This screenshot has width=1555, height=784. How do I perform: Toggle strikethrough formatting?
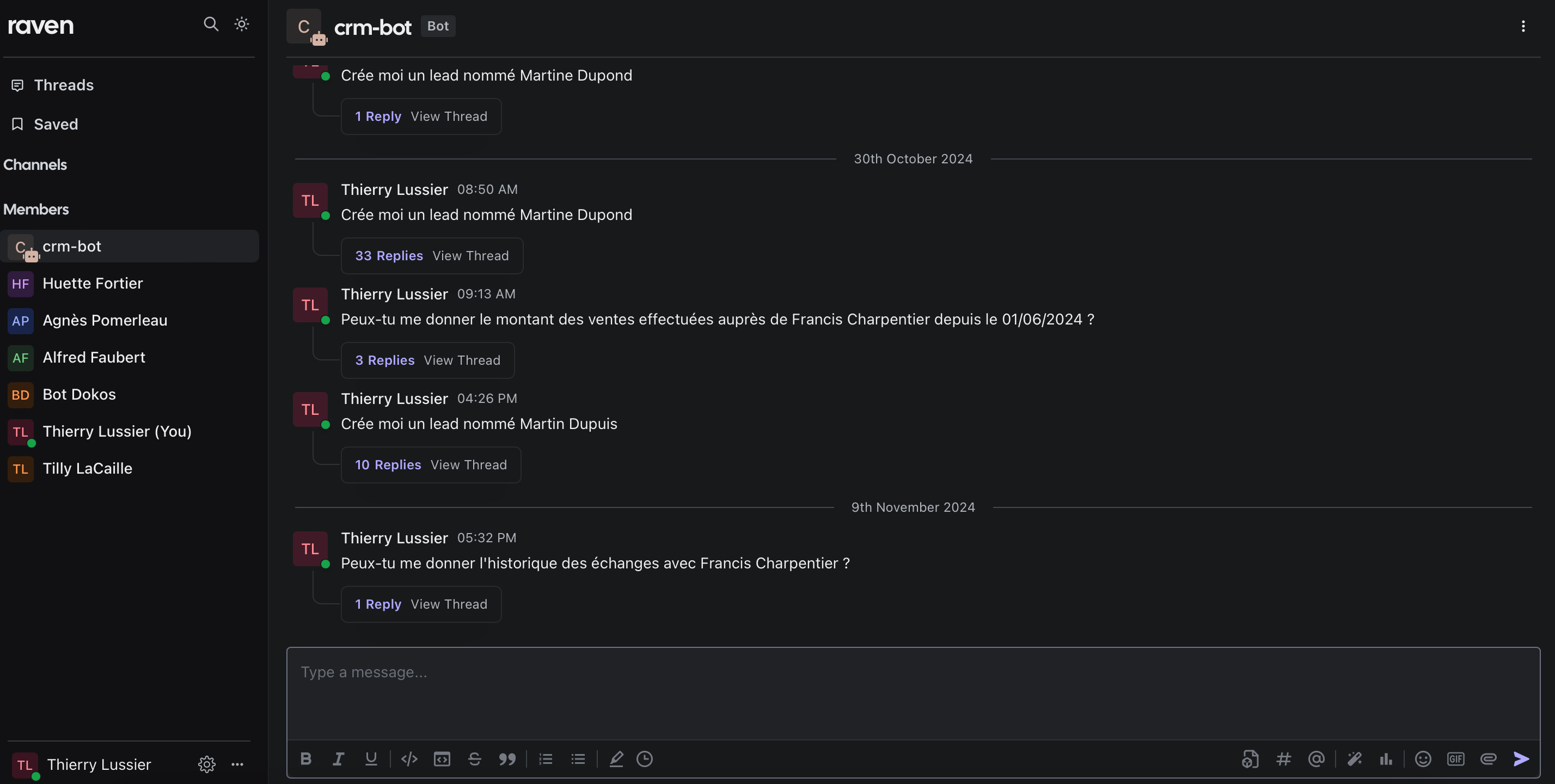pos(474,759)
